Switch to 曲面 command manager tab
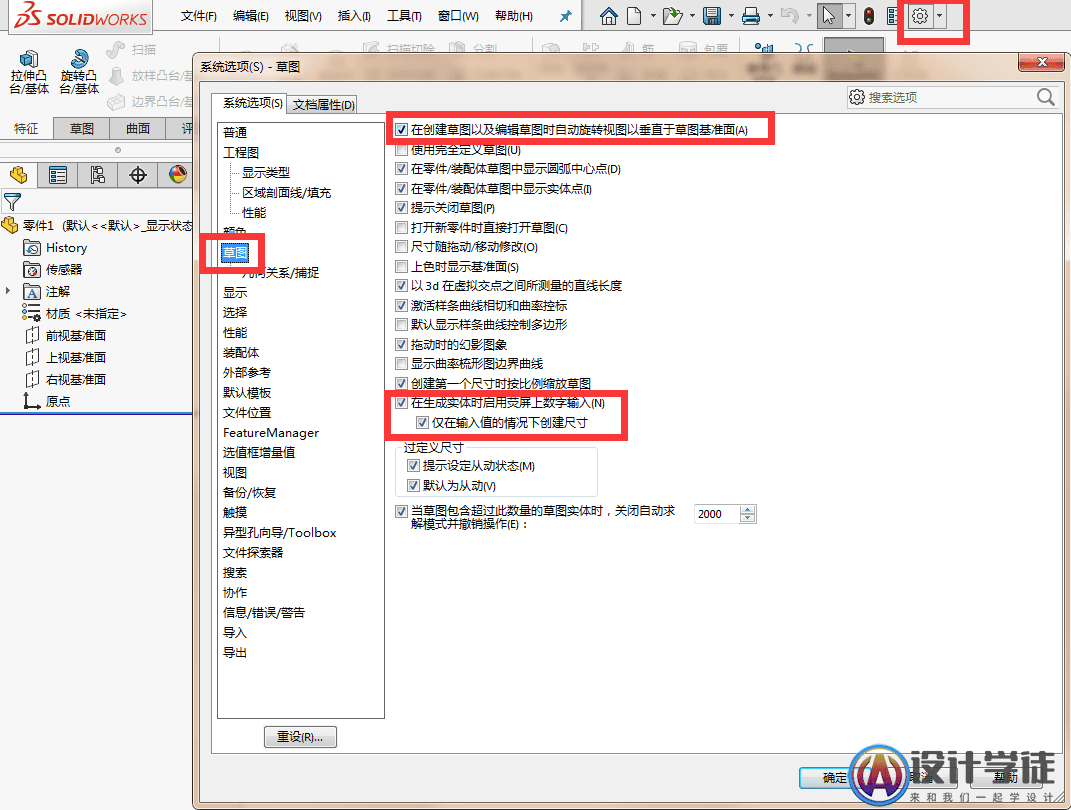 click(x=138, y=128)
